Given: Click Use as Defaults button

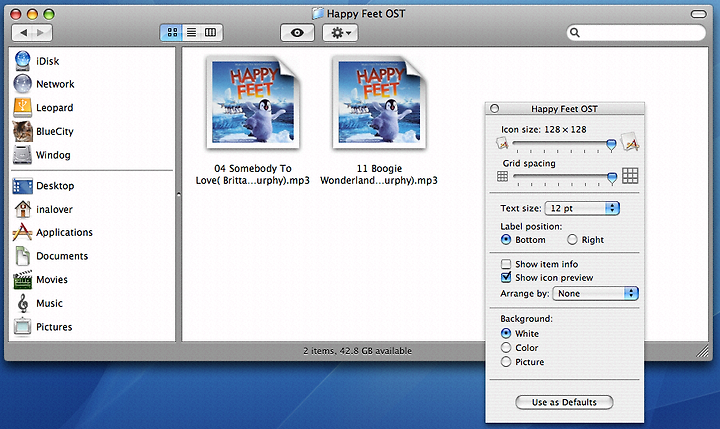Looking at the screenshot, I should tap(564, 402).
